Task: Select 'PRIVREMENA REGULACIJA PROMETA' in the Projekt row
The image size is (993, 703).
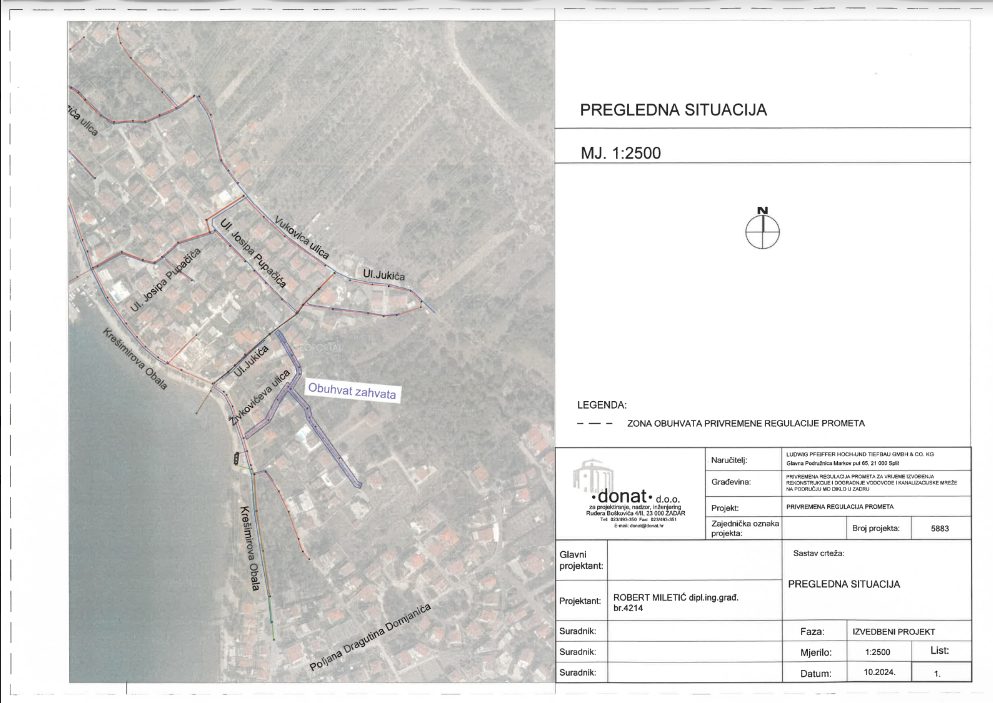Action: (x=840, y=507)
